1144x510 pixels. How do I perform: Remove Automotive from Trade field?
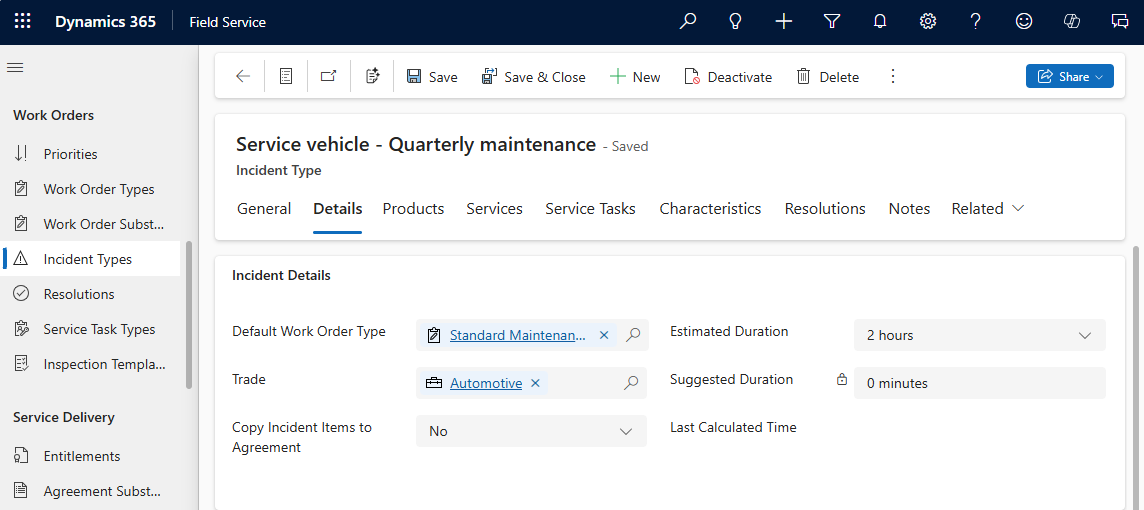535,383
